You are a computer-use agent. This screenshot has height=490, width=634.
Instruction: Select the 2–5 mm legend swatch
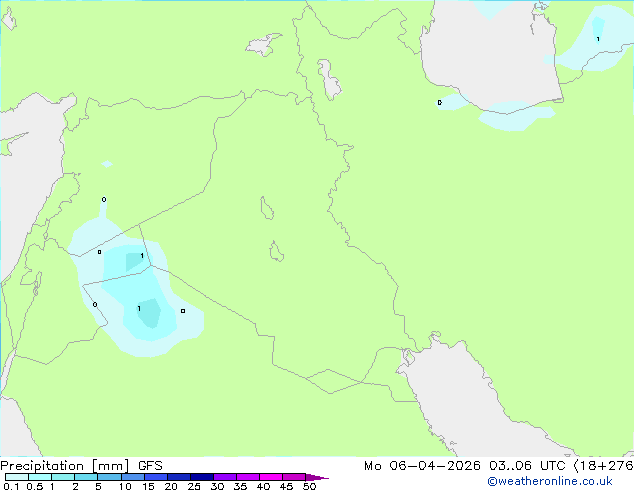point(87,477)
